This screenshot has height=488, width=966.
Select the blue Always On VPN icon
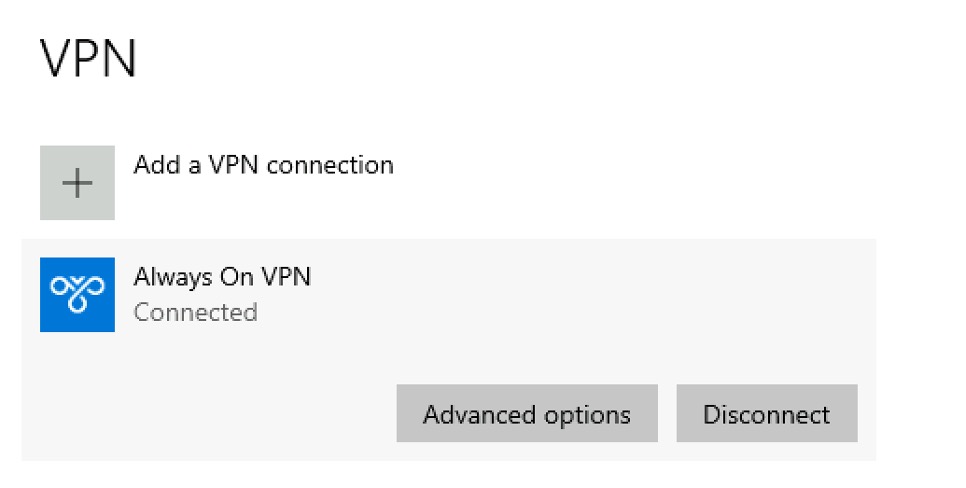point(77,295)
